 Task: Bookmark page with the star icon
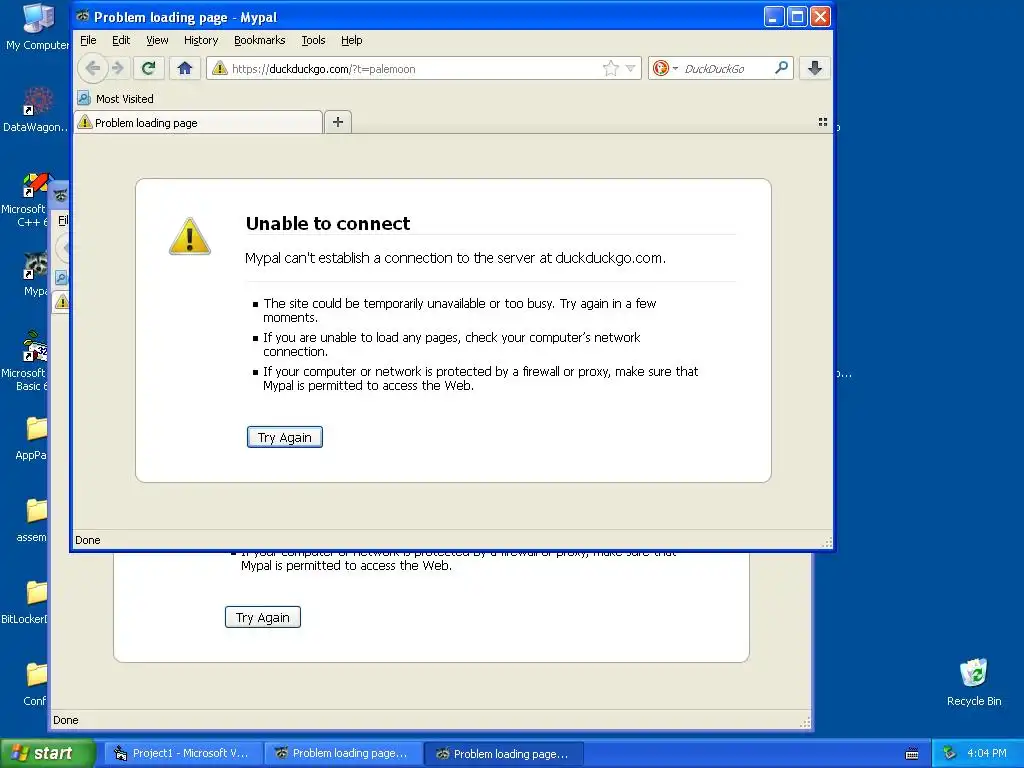point(611,69)
